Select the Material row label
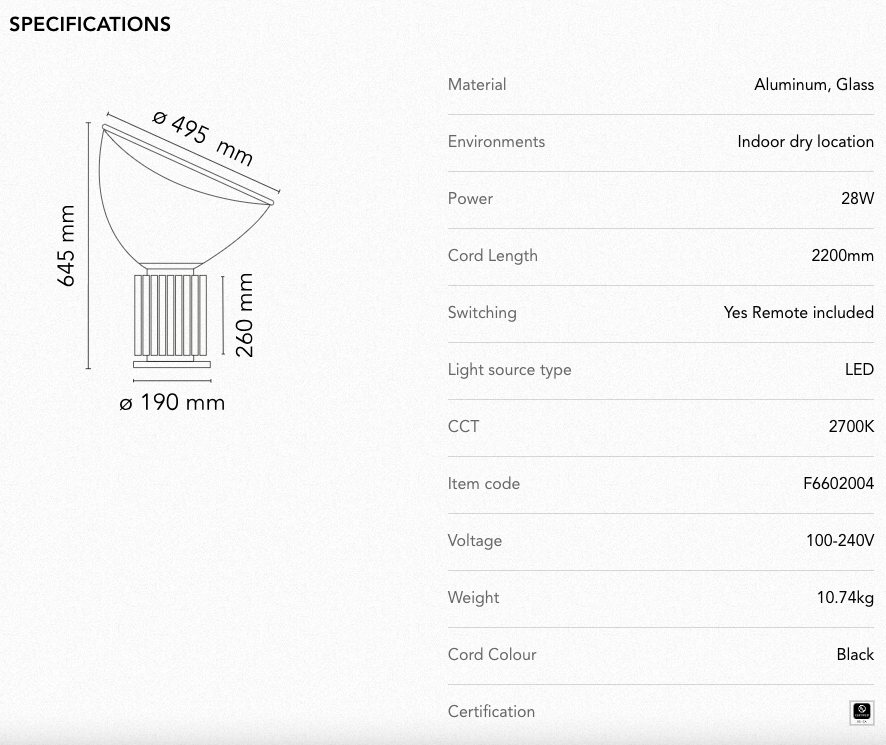Viewport: 886px width, 745px height. (x=477, y=85)
